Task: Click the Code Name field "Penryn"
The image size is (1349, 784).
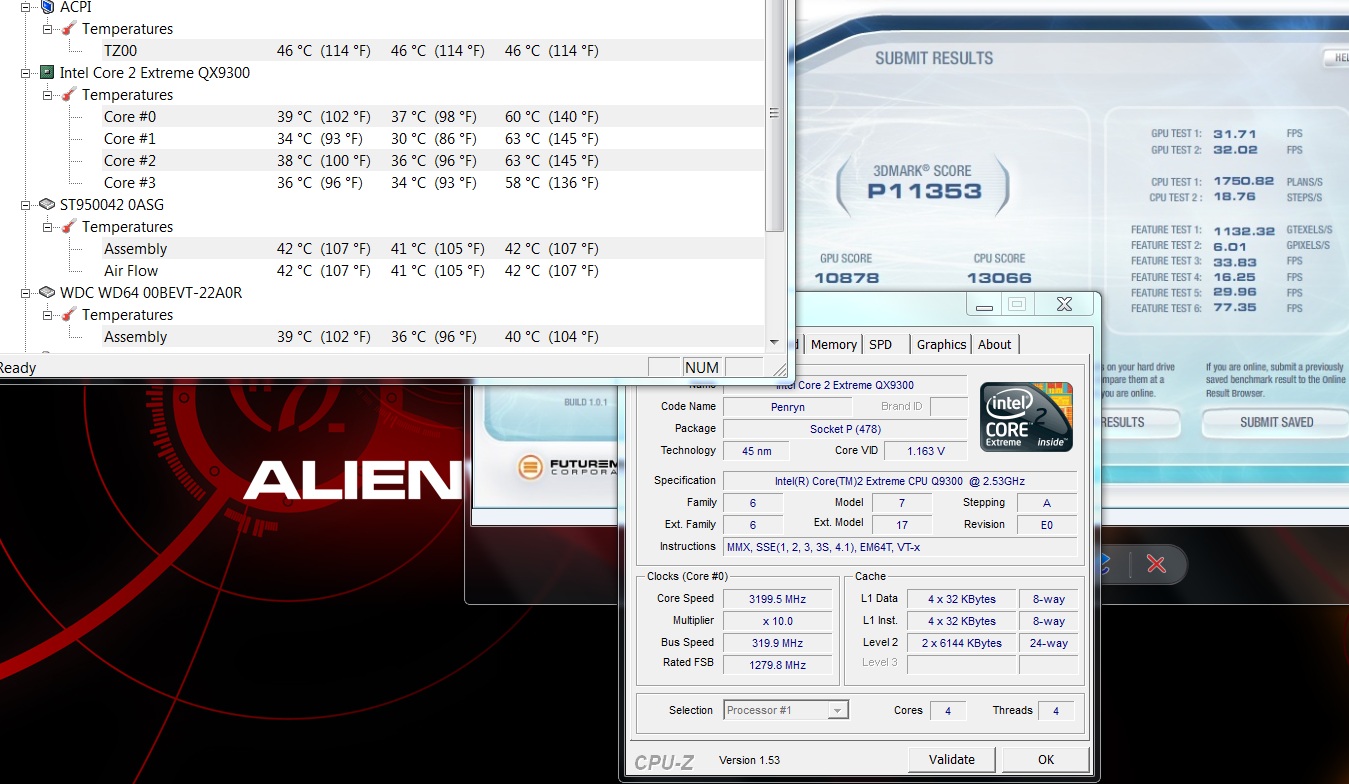Action: (x=788, y=407)
